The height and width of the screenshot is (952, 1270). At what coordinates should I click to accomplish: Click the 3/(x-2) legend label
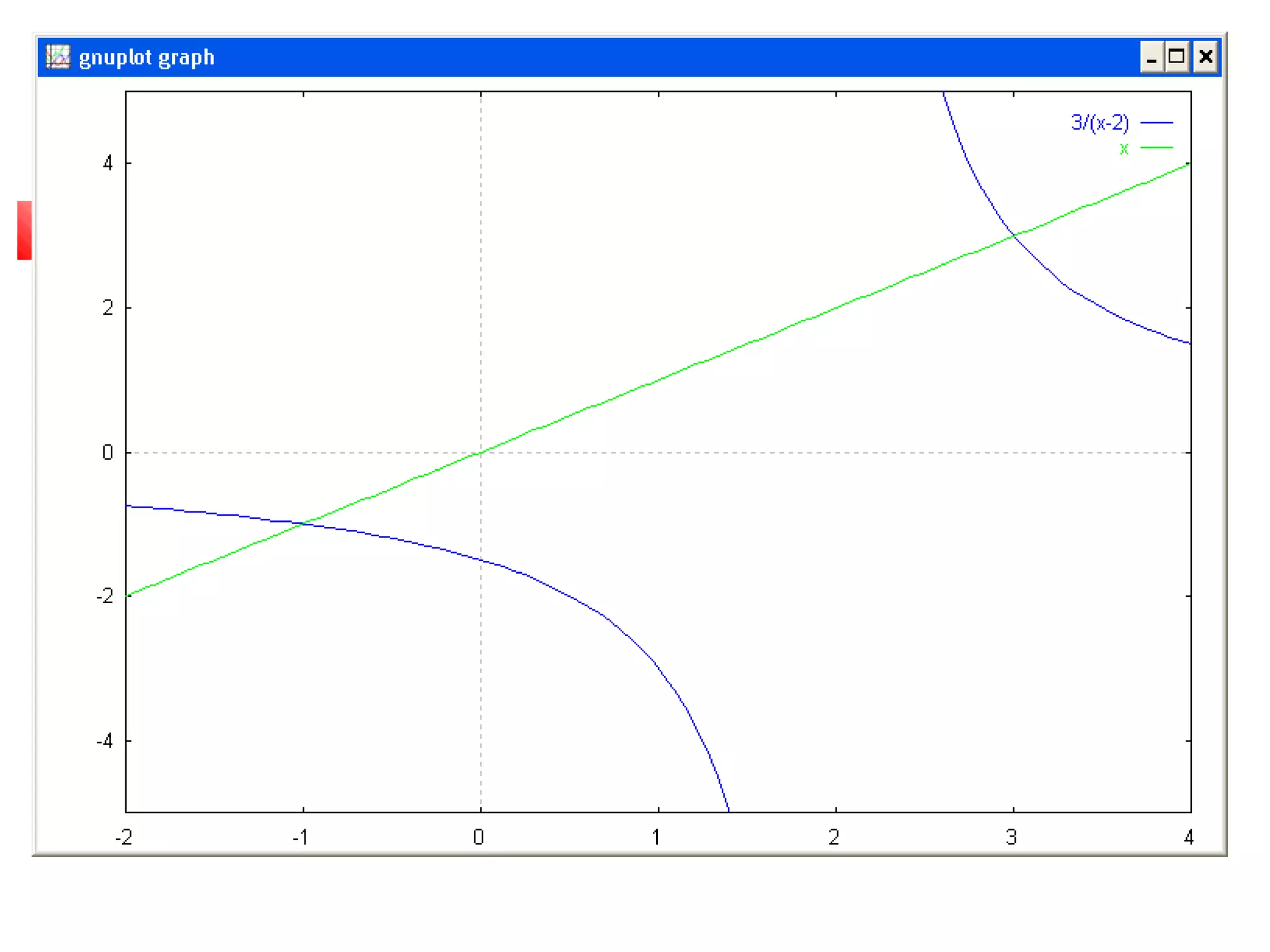pyautogui.click(x=1099, y=123)
